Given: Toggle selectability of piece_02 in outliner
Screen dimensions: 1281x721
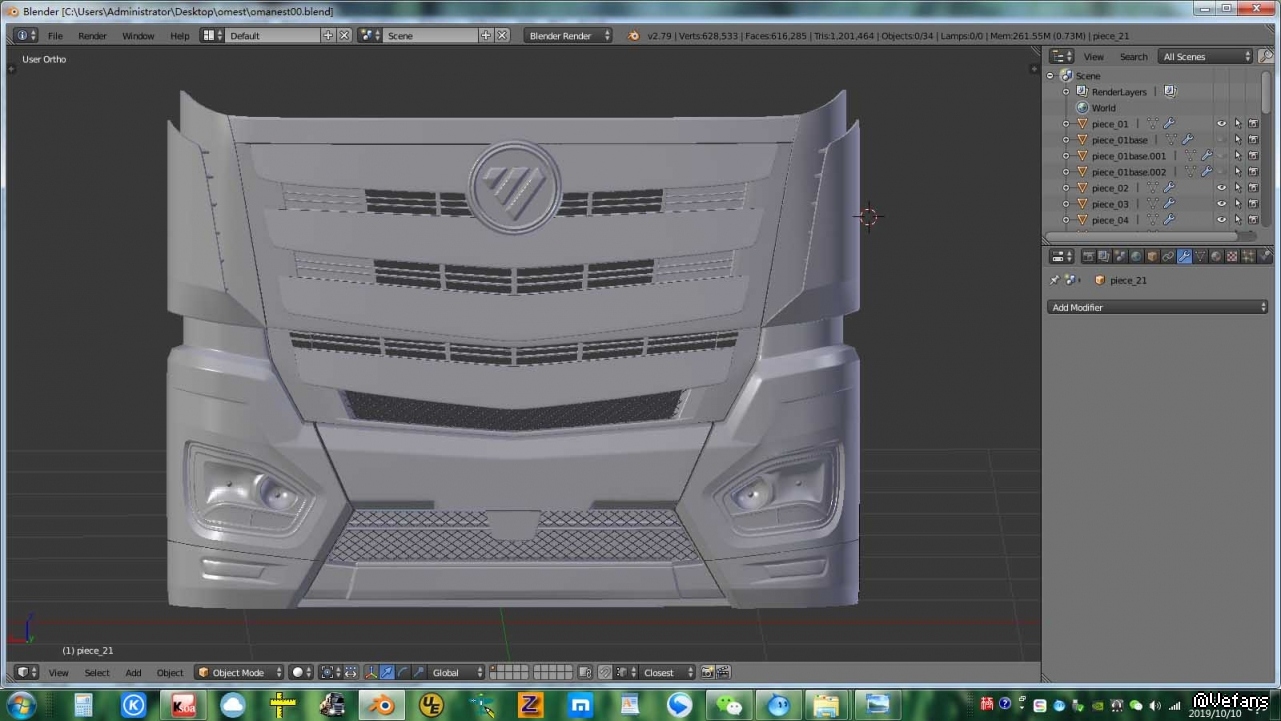Looking at the screenshot, I should 1237,188.
